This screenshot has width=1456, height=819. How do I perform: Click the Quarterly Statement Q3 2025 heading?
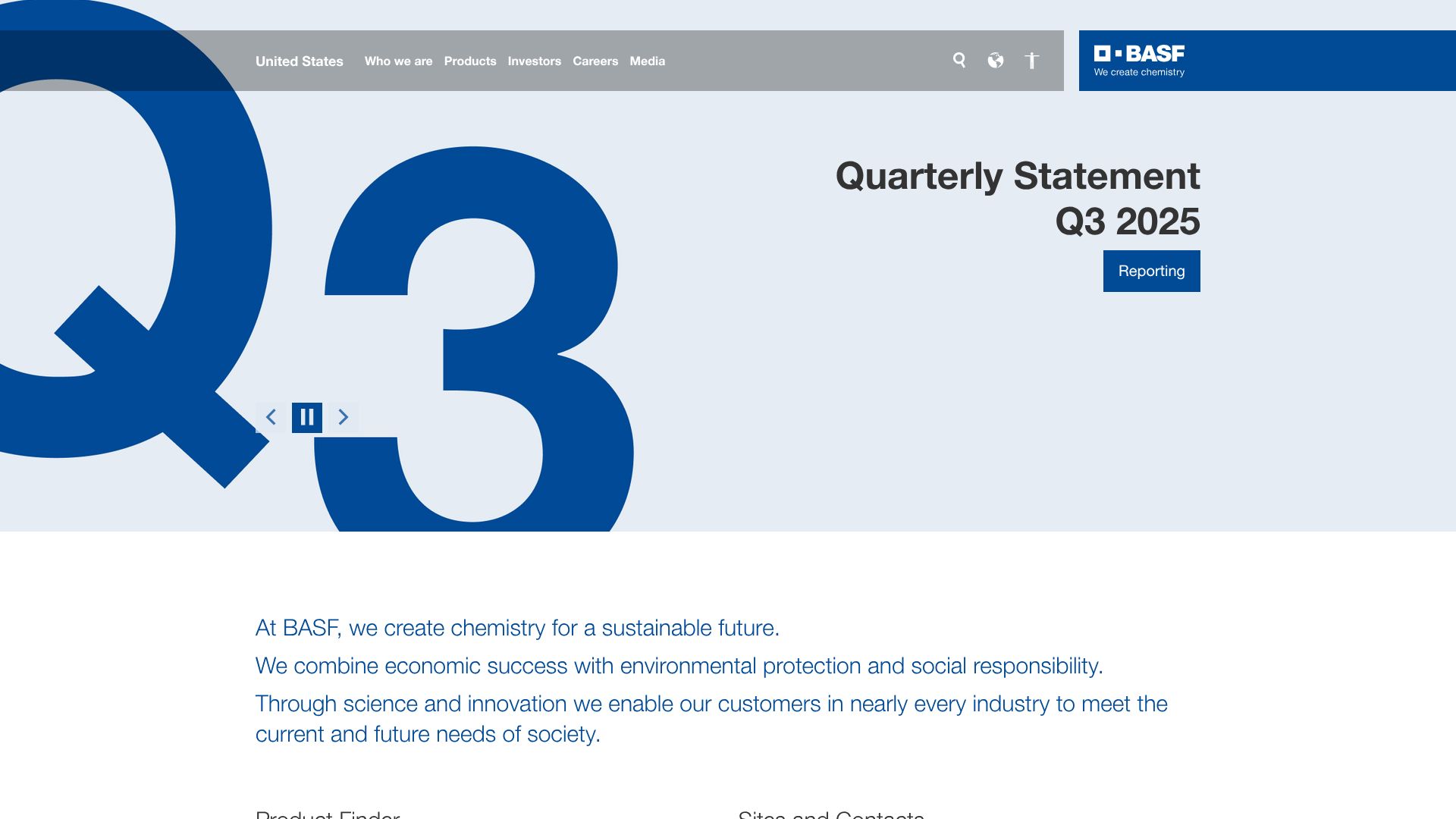[1017, 198]
